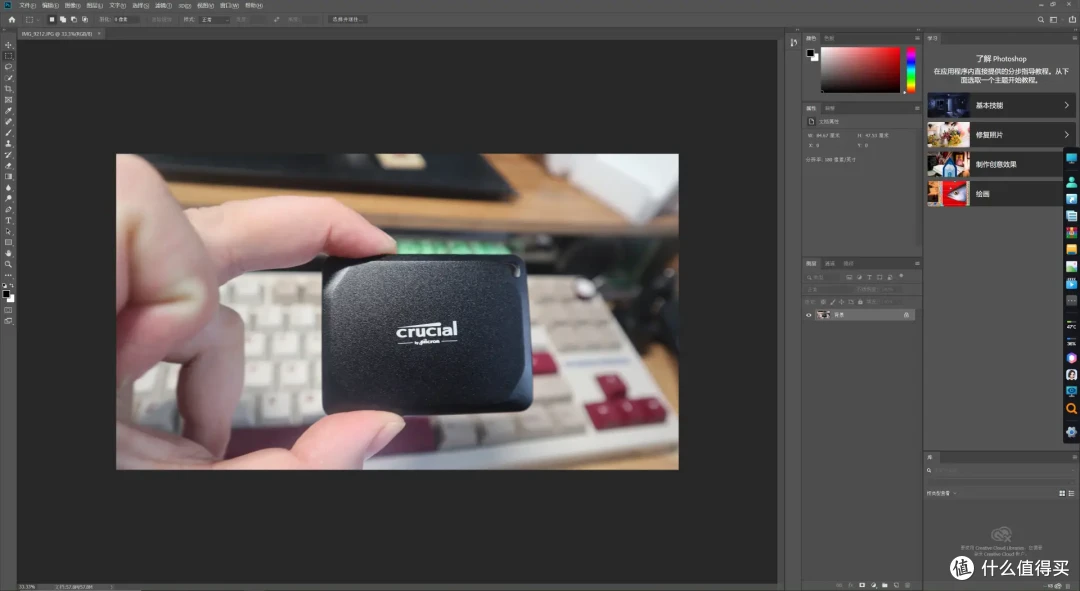Choose New Selection mode in options bar
The height and width of the screenshot is (591, 1080).
pyautogui.click(x=51, y=19)
